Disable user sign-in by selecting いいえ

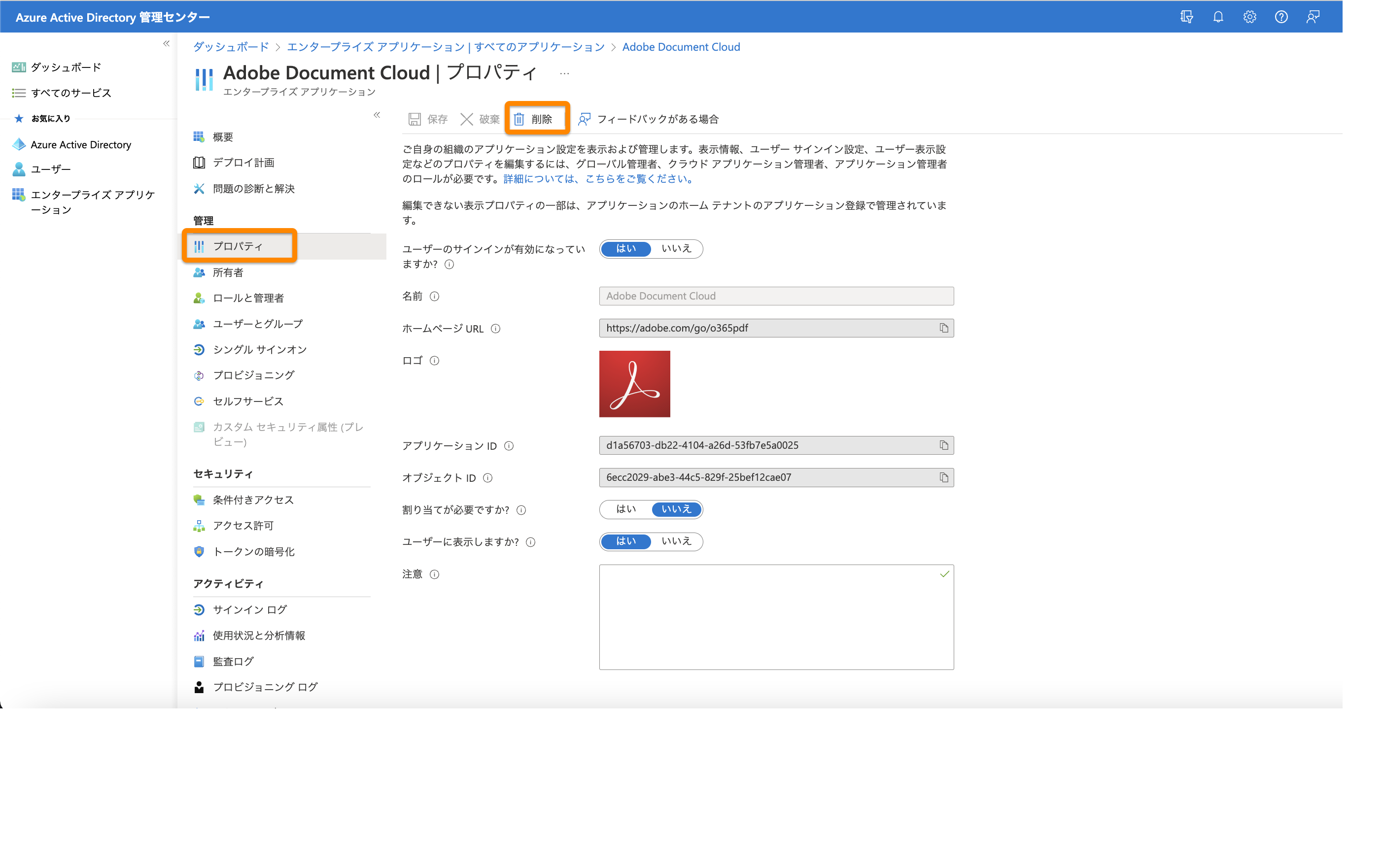click(x=678, y=249)
